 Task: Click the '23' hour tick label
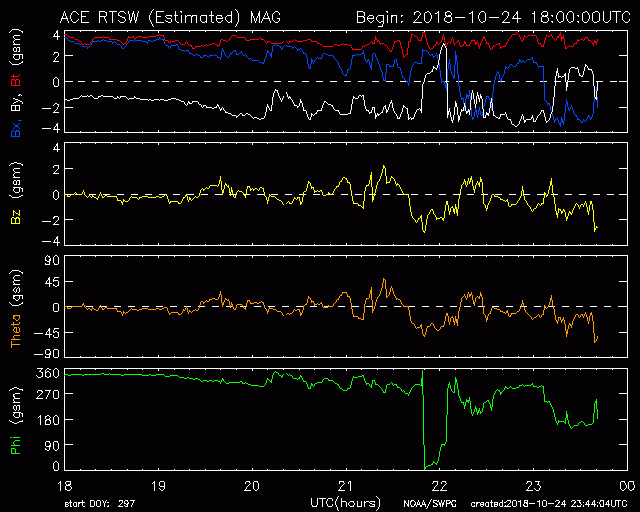533,486
